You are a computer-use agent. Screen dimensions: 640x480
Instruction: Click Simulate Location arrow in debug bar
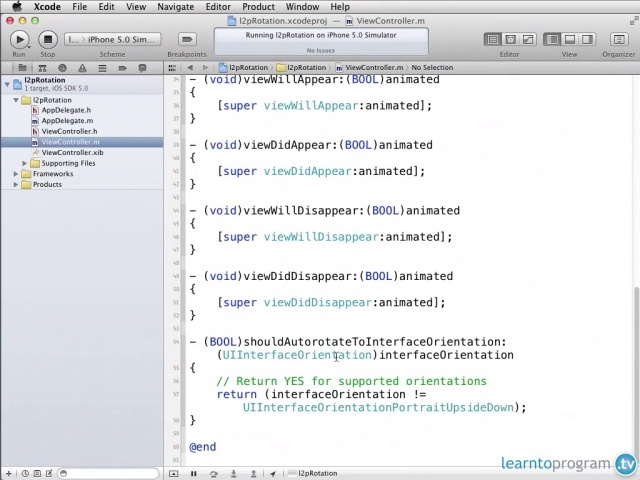(x=273, y=473)
